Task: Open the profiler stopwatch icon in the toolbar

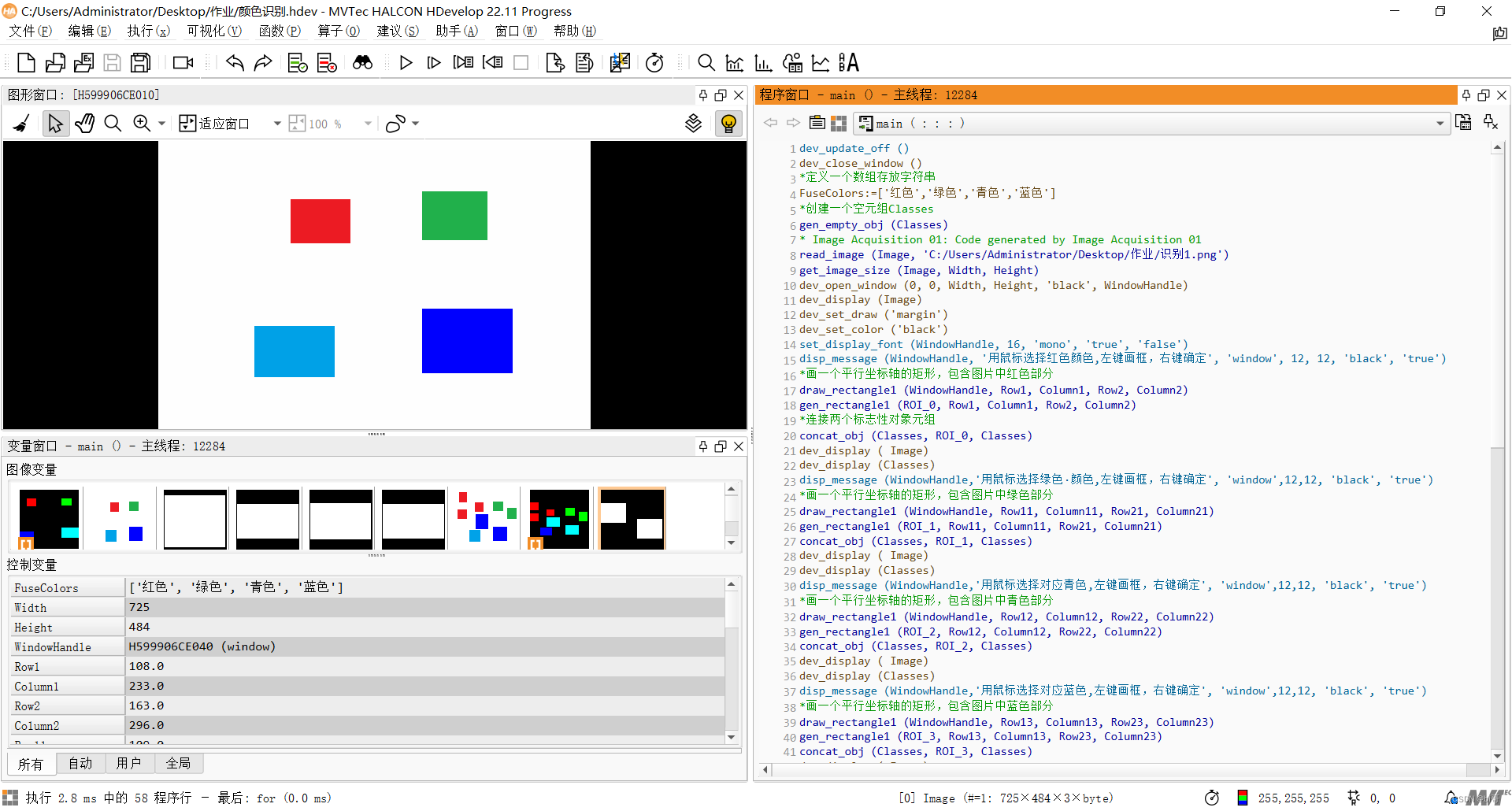Action: 655,63
